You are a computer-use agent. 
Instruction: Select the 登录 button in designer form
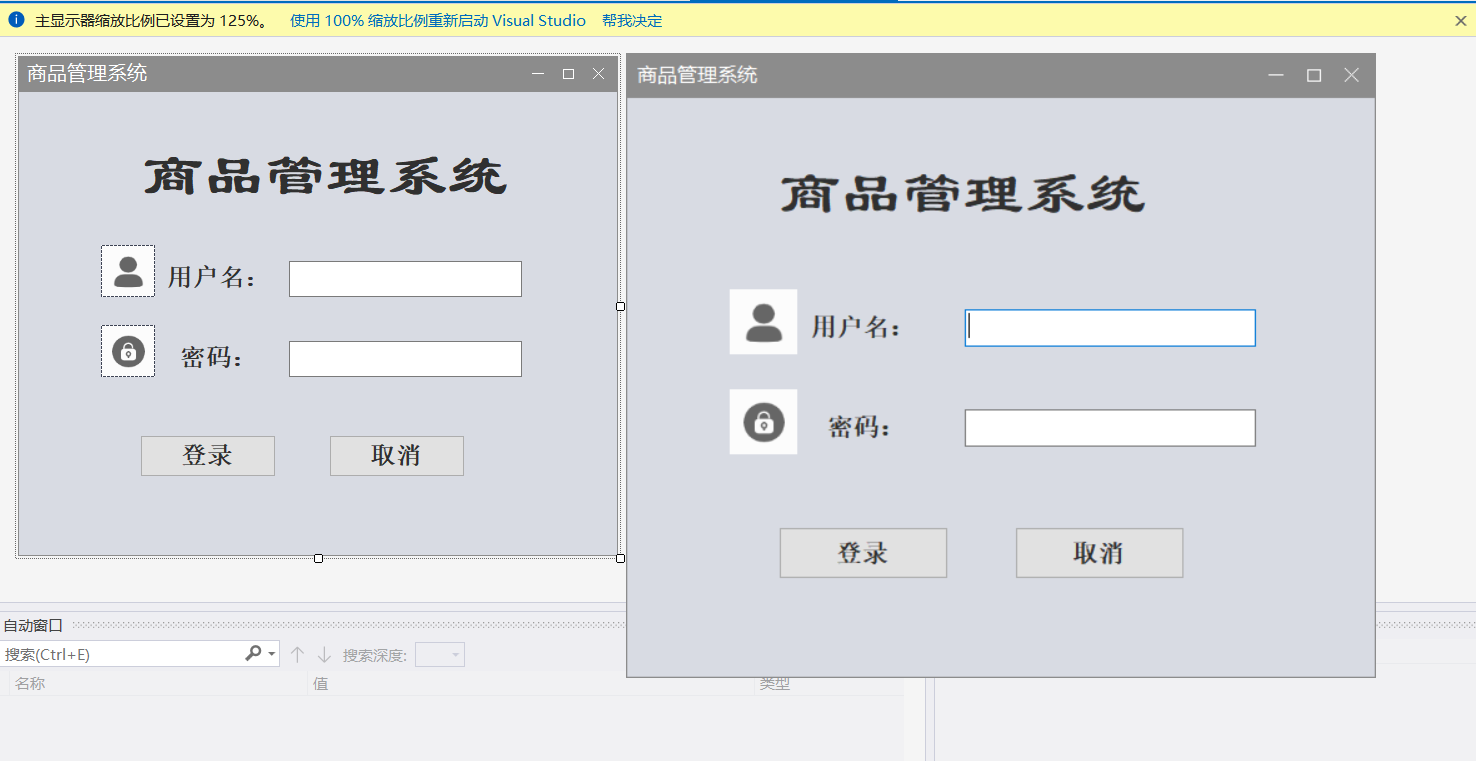point(208,456)
